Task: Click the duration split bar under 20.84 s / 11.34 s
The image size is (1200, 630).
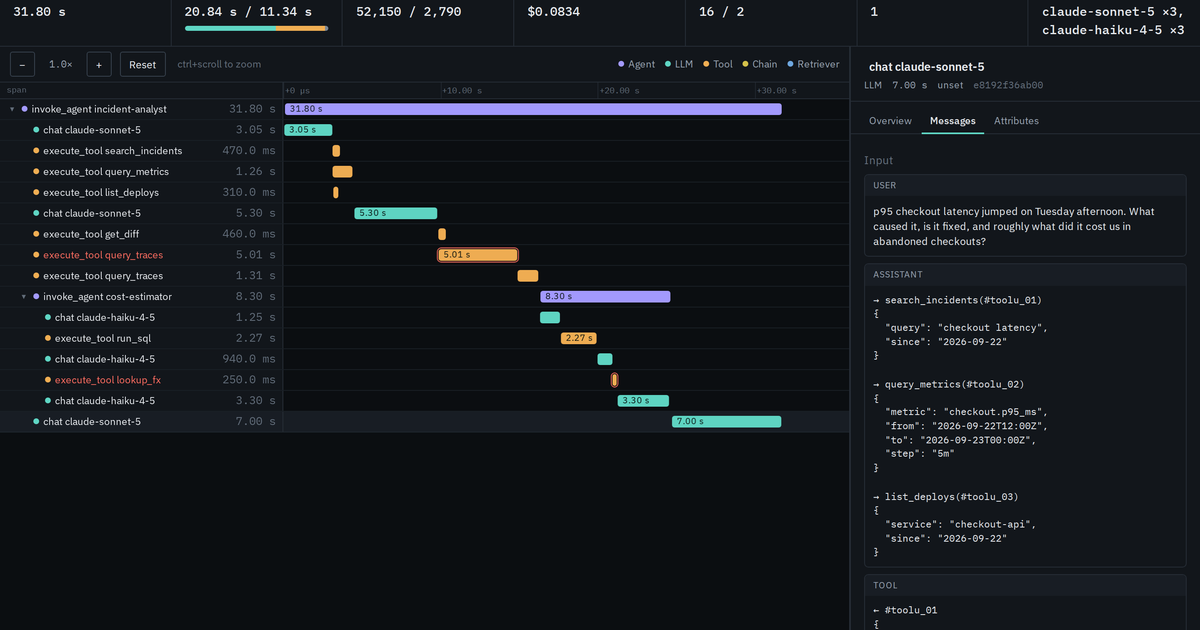Action: [x=256, y=29]
